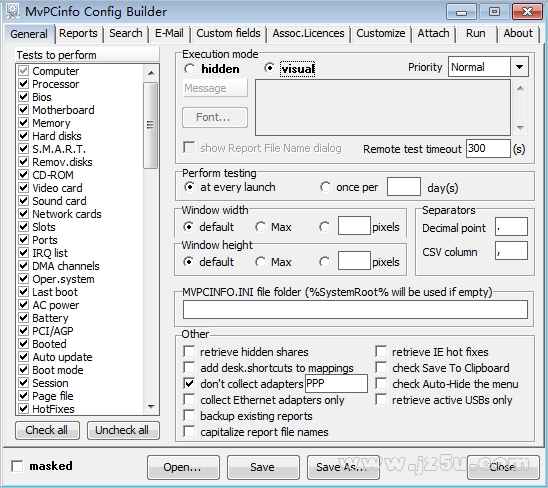Click the Save As... button
Viewport: 548px width, 488px height.
(x=343, y=467)
